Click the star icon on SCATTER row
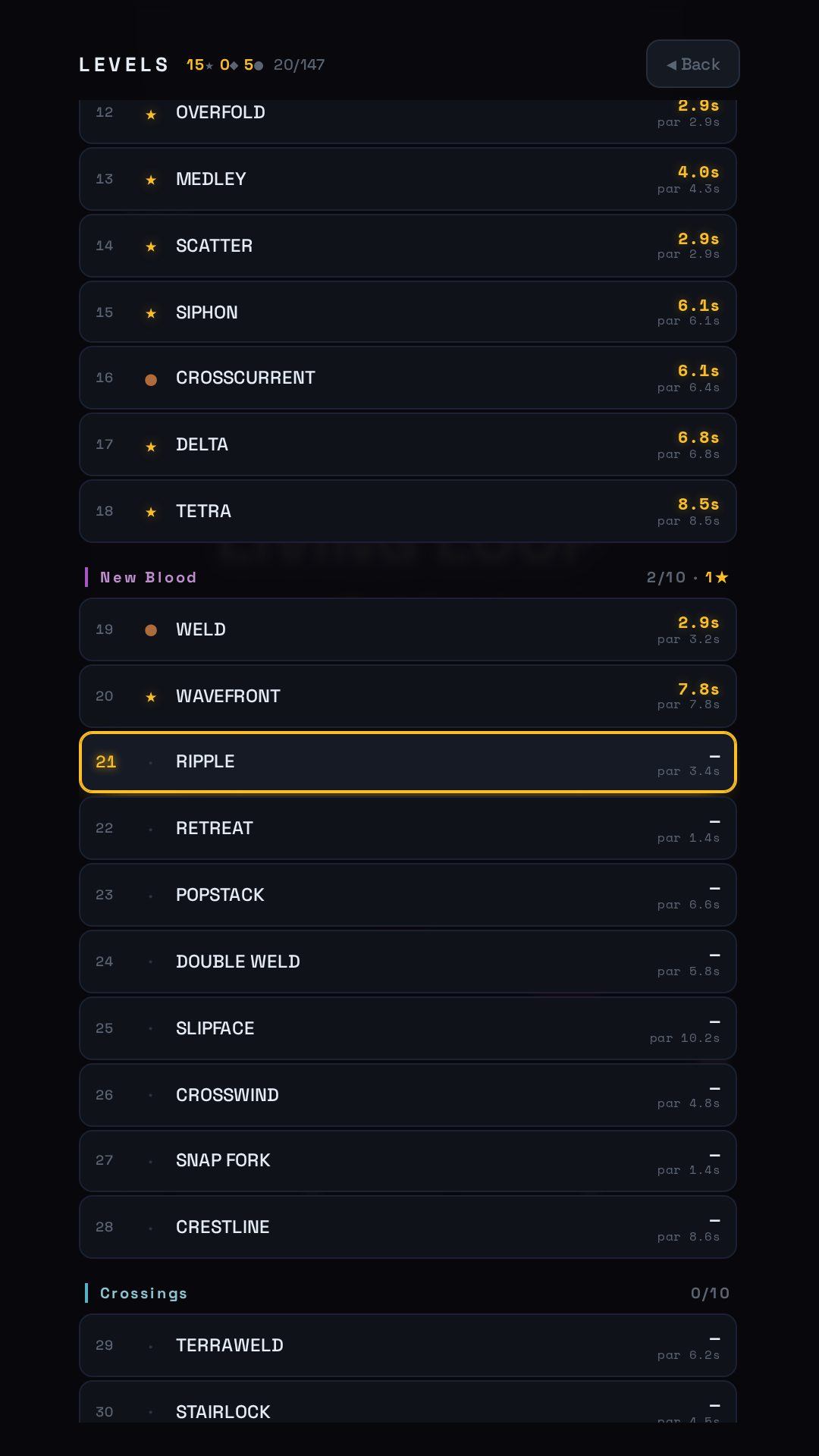Viewport: 819px width, 1456px height. (x=151, y=246)
